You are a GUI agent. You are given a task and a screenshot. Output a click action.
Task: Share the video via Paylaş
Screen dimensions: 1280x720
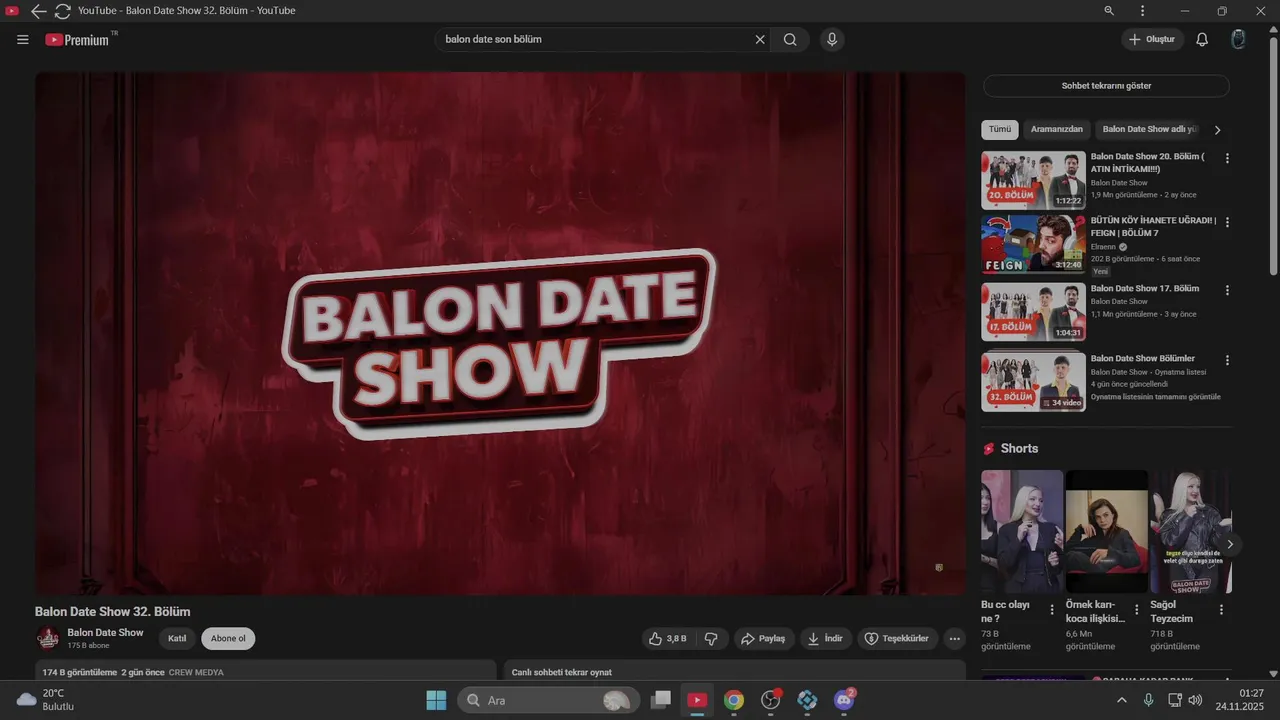(x=764, y=638)
